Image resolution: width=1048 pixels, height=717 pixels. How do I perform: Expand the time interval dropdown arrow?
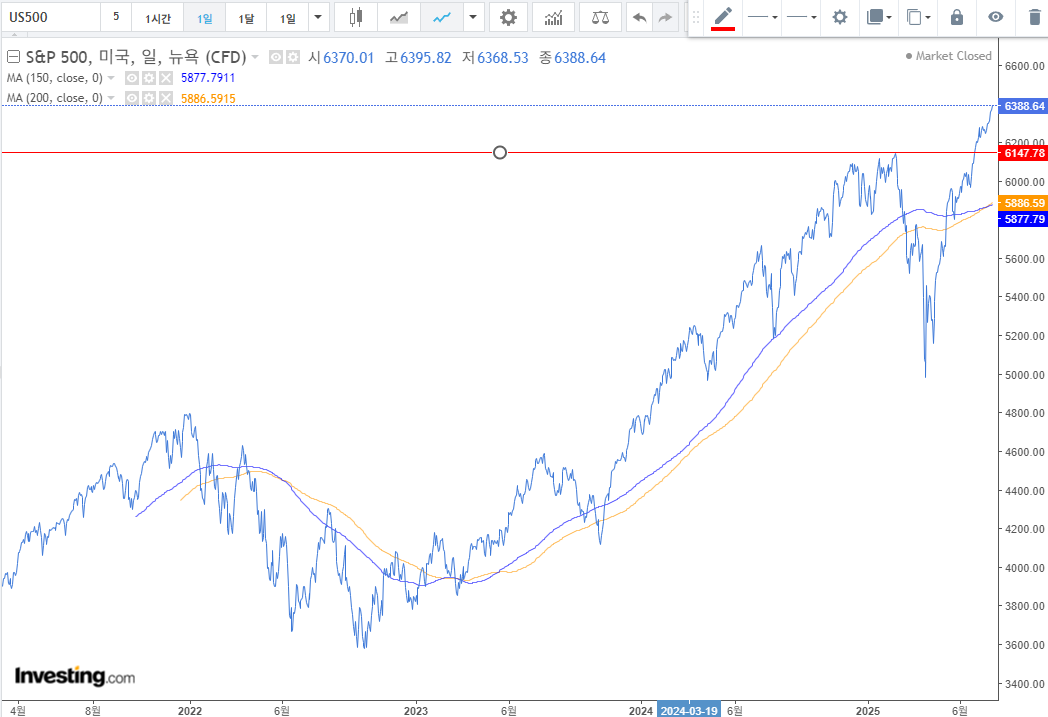coord(318,17)
